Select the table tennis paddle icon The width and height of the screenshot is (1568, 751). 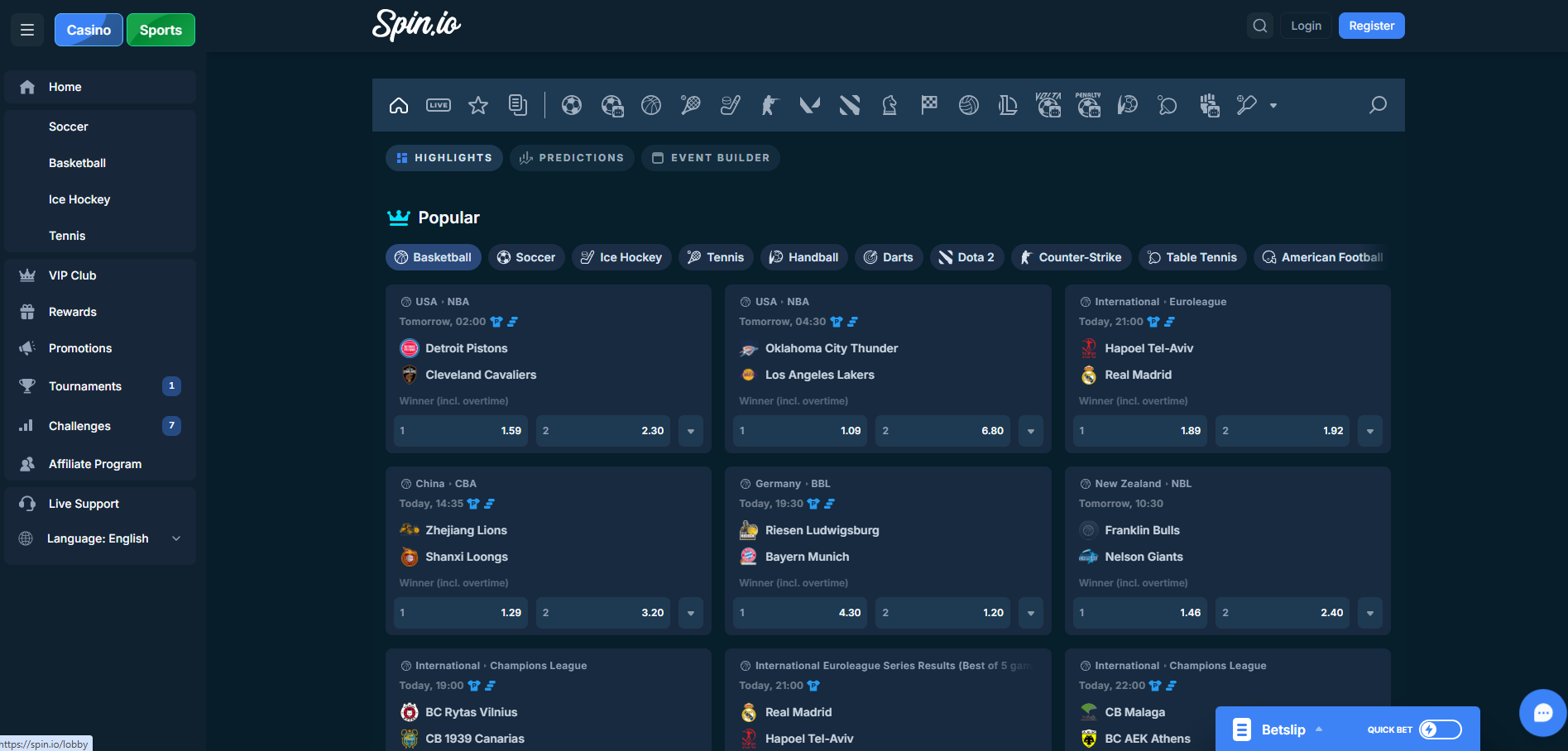[1168, 105]
